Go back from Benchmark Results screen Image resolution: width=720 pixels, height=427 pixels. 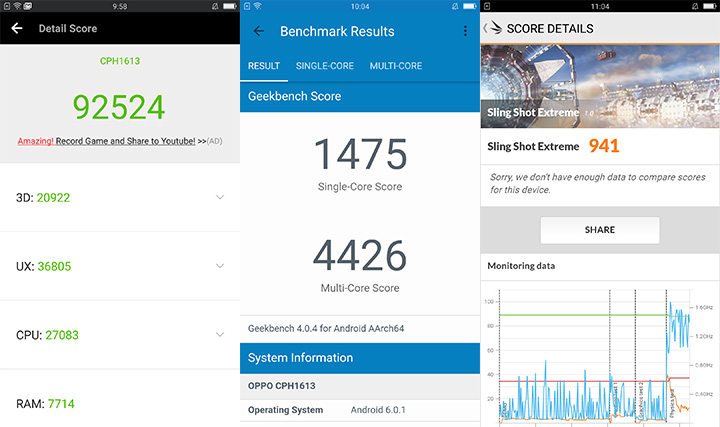(259, 31)
